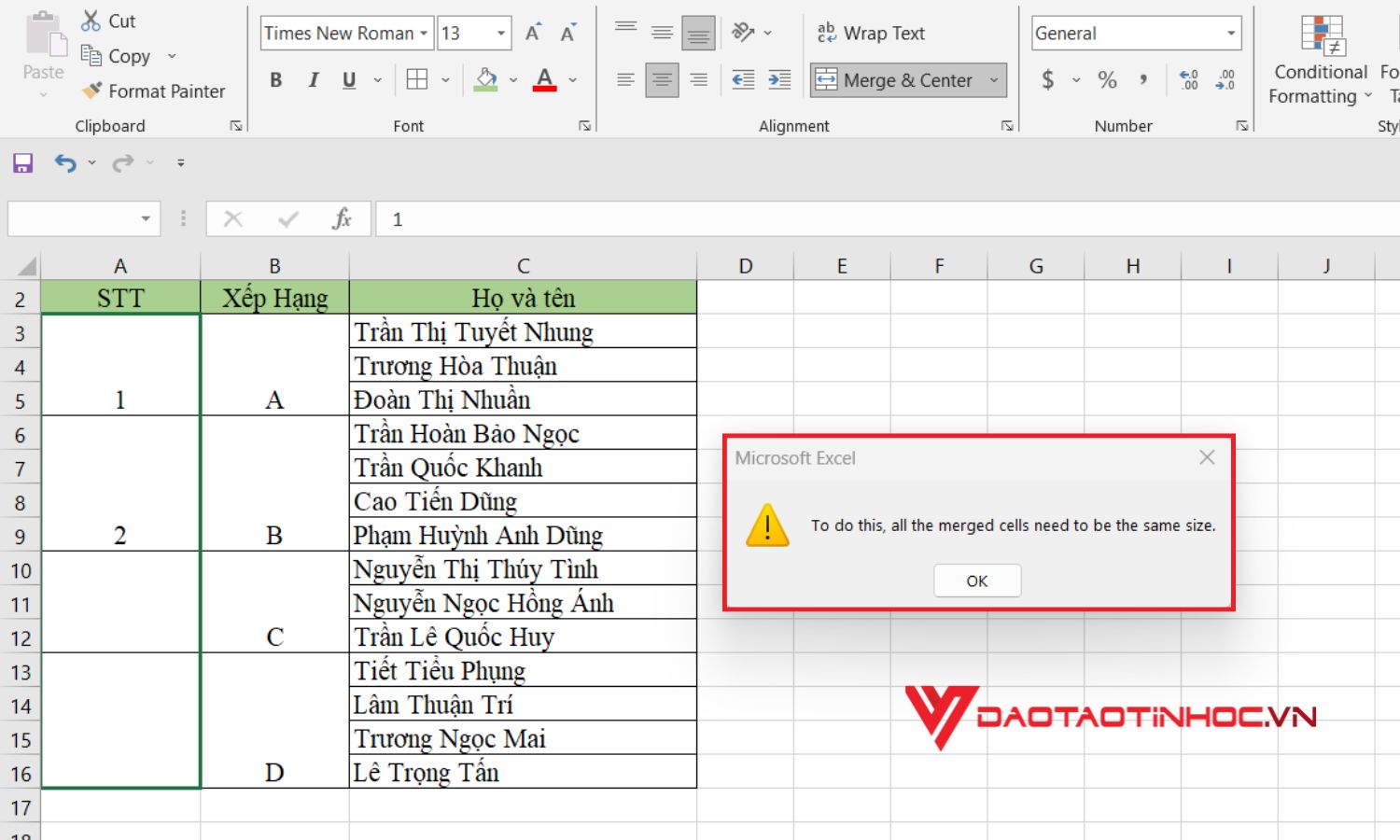Click the Increase Font Size icon
This screenshot has width=1400, height=840.
coord(533,33)
